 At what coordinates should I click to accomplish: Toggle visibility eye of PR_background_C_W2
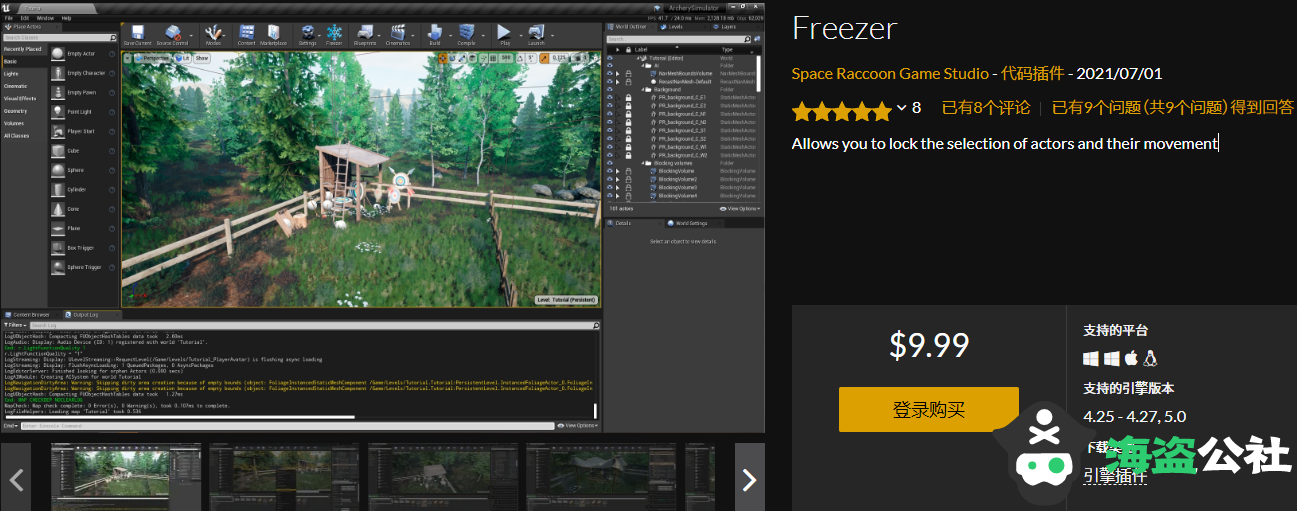610,155
